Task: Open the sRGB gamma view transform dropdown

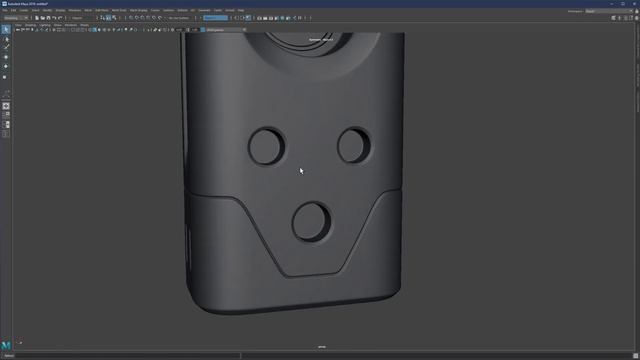Action: tap(224, 30)
